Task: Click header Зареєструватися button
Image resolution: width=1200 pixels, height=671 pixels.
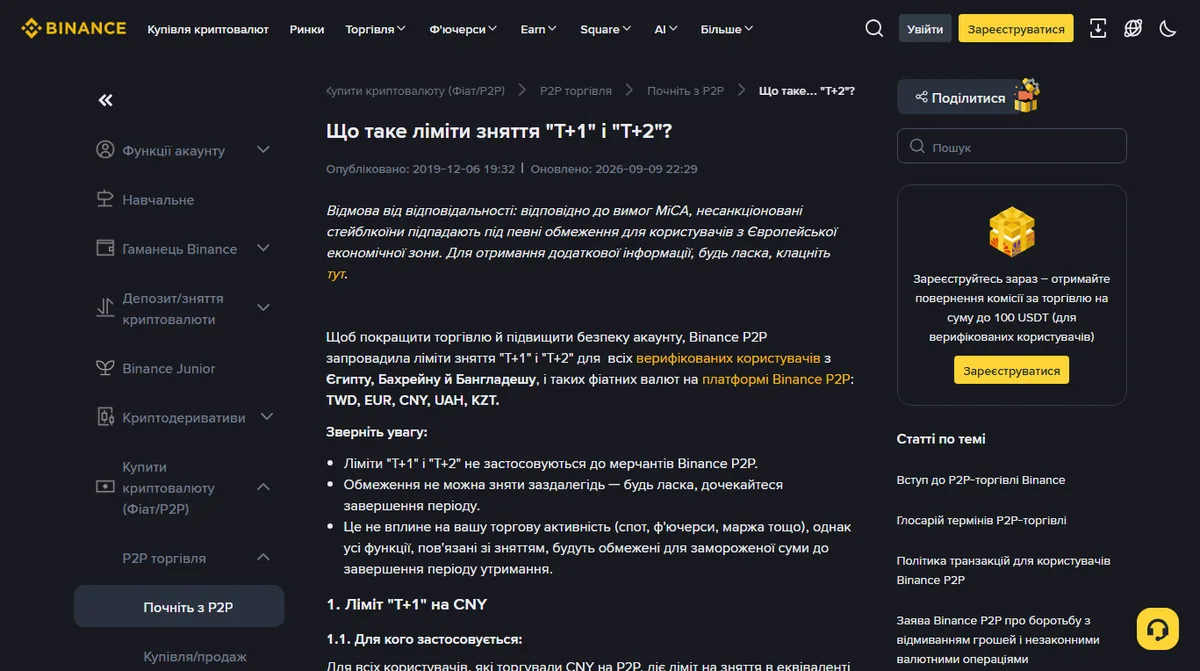Action: 1016,29
